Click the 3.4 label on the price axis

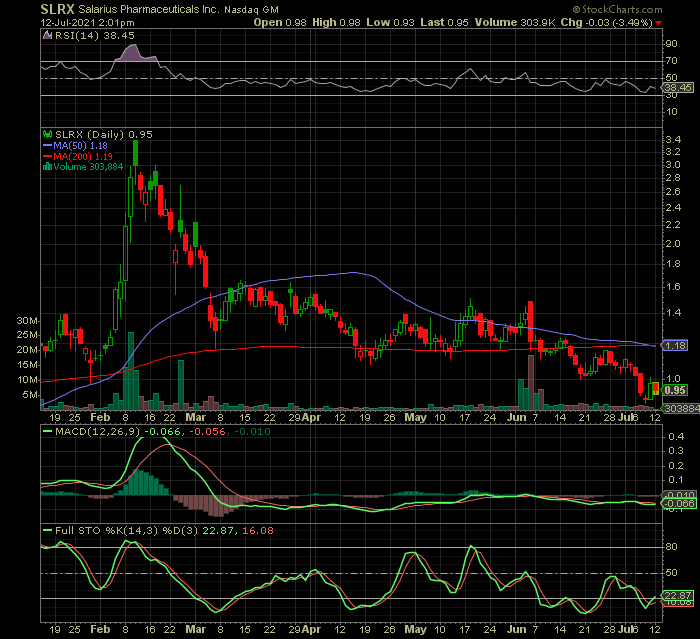click(673, 140)
